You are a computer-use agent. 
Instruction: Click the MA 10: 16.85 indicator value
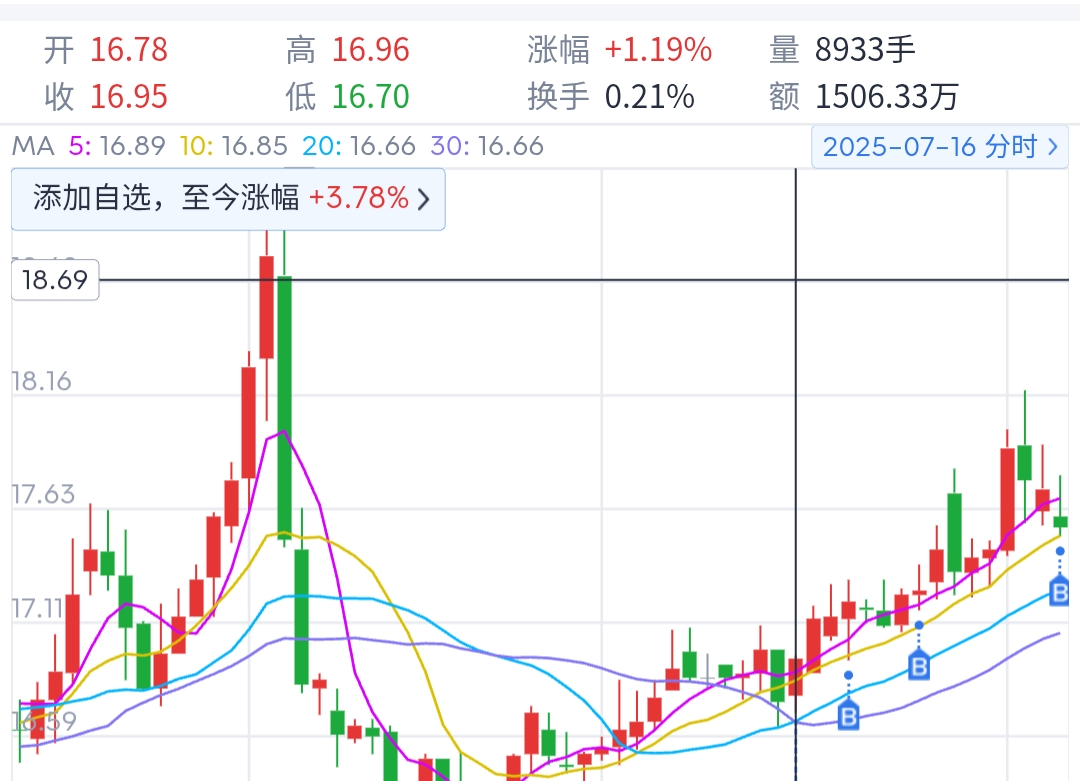pyautogui.click(x=233, y=146)
